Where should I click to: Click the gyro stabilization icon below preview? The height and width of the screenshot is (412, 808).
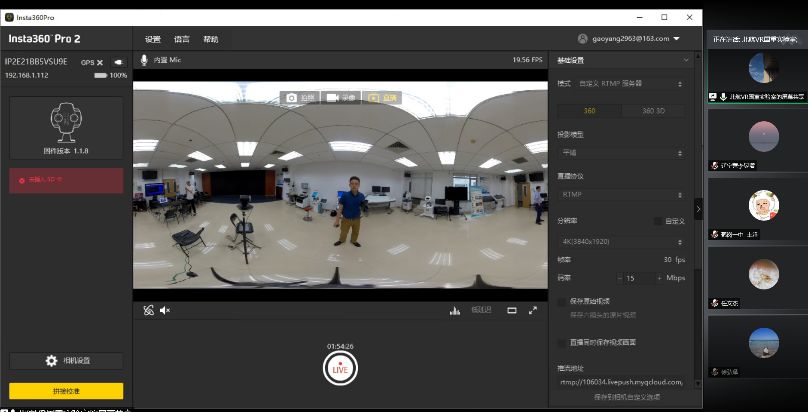pos(148,310)
